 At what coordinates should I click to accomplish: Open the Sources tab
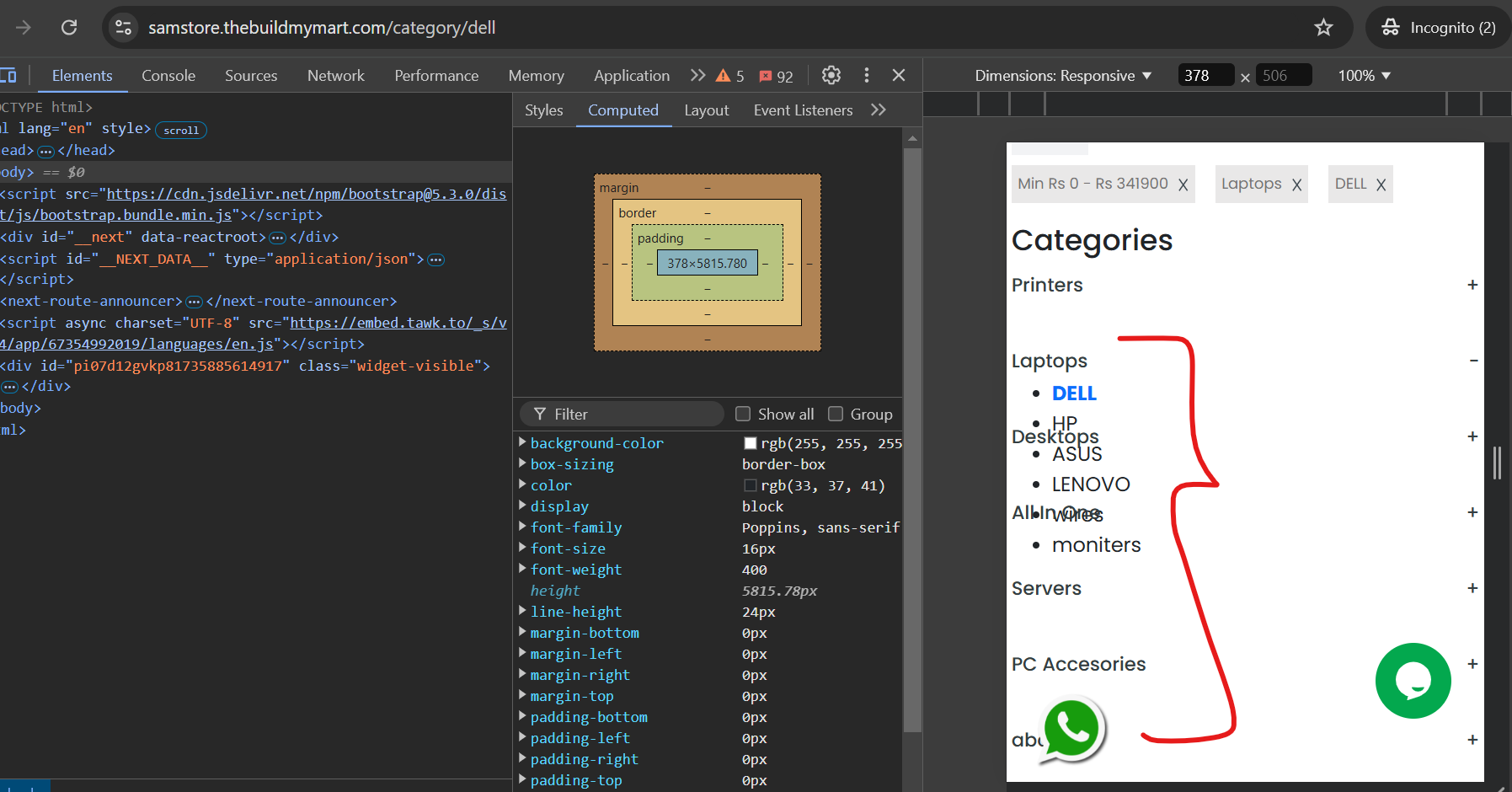(x=251, y=76)
